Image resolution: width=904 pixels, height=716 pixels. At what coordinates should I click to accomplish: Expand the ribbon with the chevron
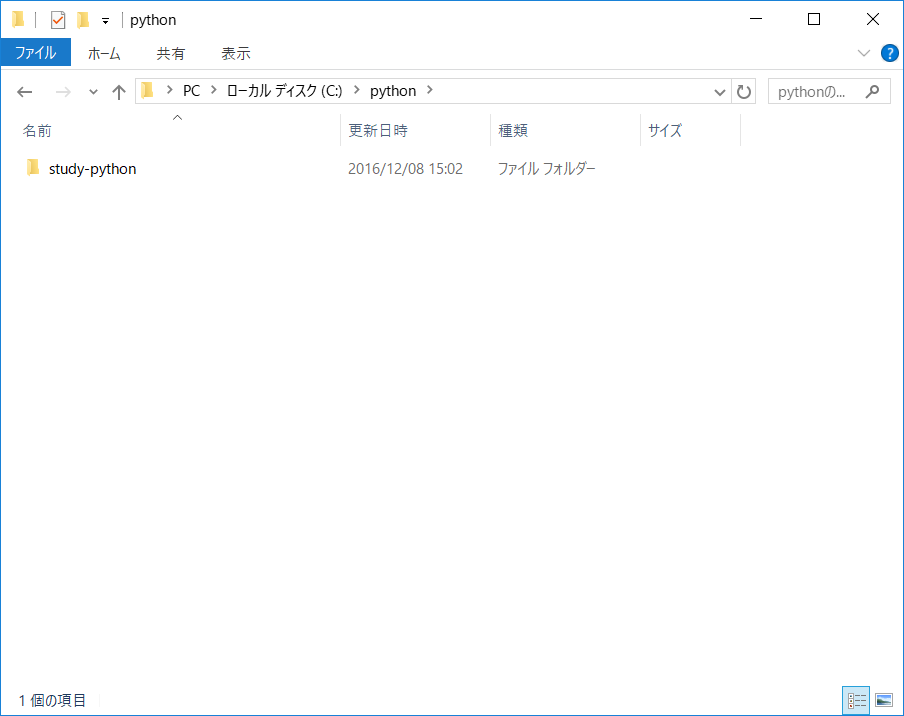(864, 53)
